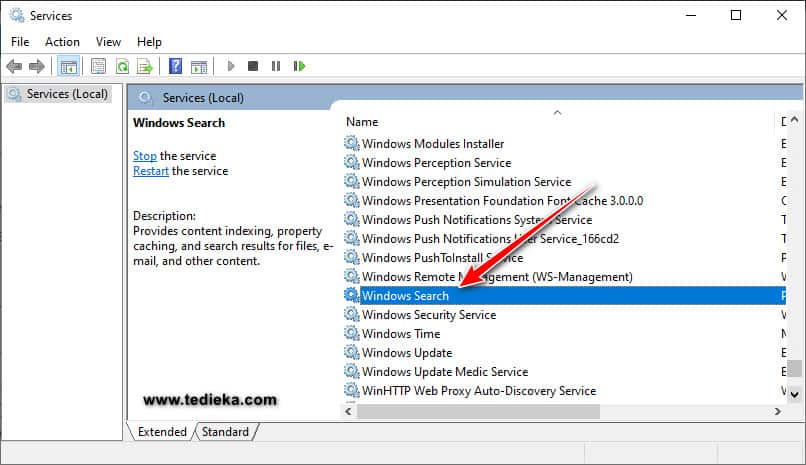This screenshot has height=465, width=806.
Task: Click the Export List toolbar icon
Action: point(145,66)
